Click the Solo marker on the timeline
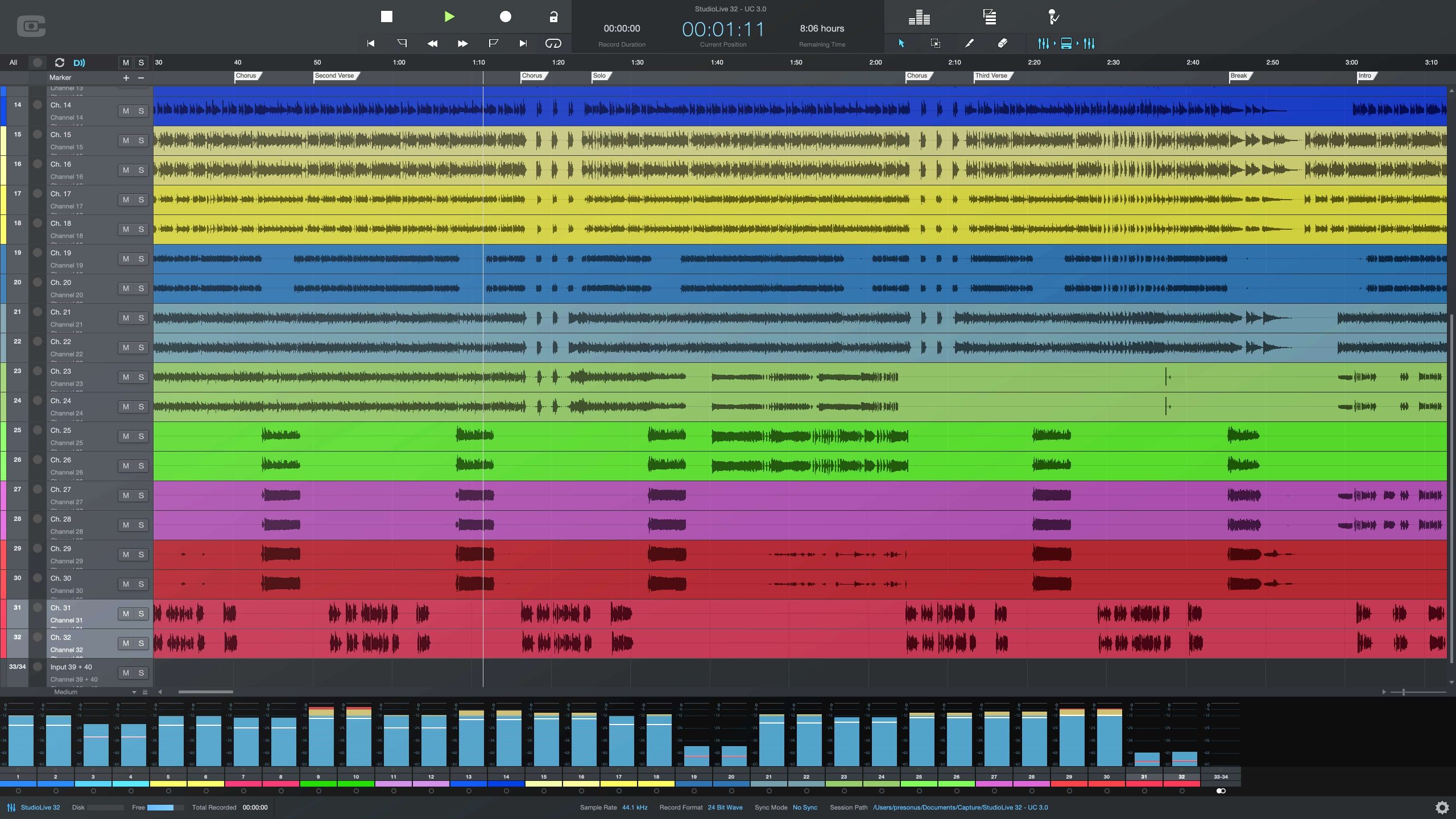The image size is (1456, 819). [599, 76]
